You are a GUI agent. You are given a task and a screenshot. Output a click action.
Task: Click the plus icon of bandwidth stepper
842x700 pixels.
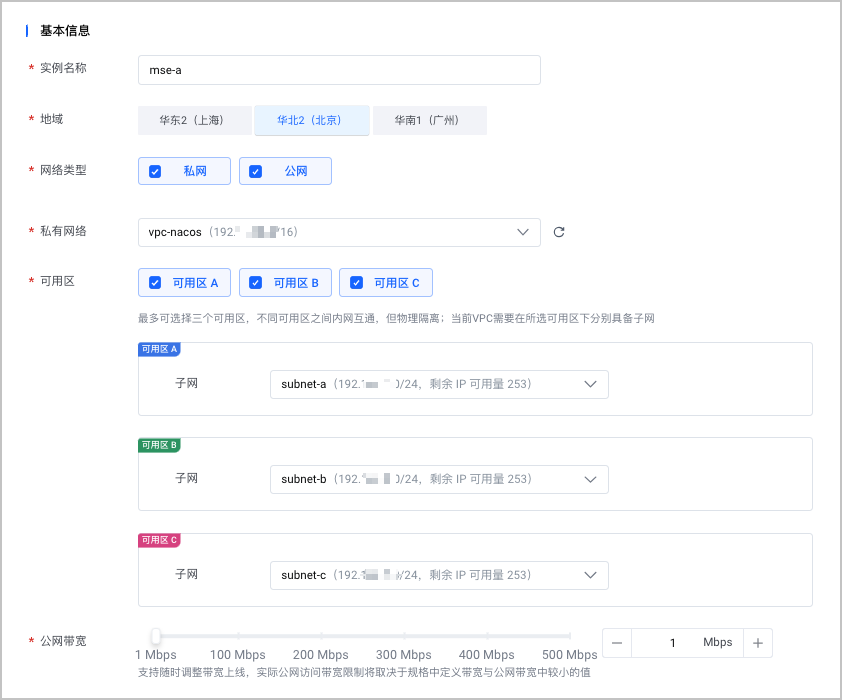[x=758, y=643]
